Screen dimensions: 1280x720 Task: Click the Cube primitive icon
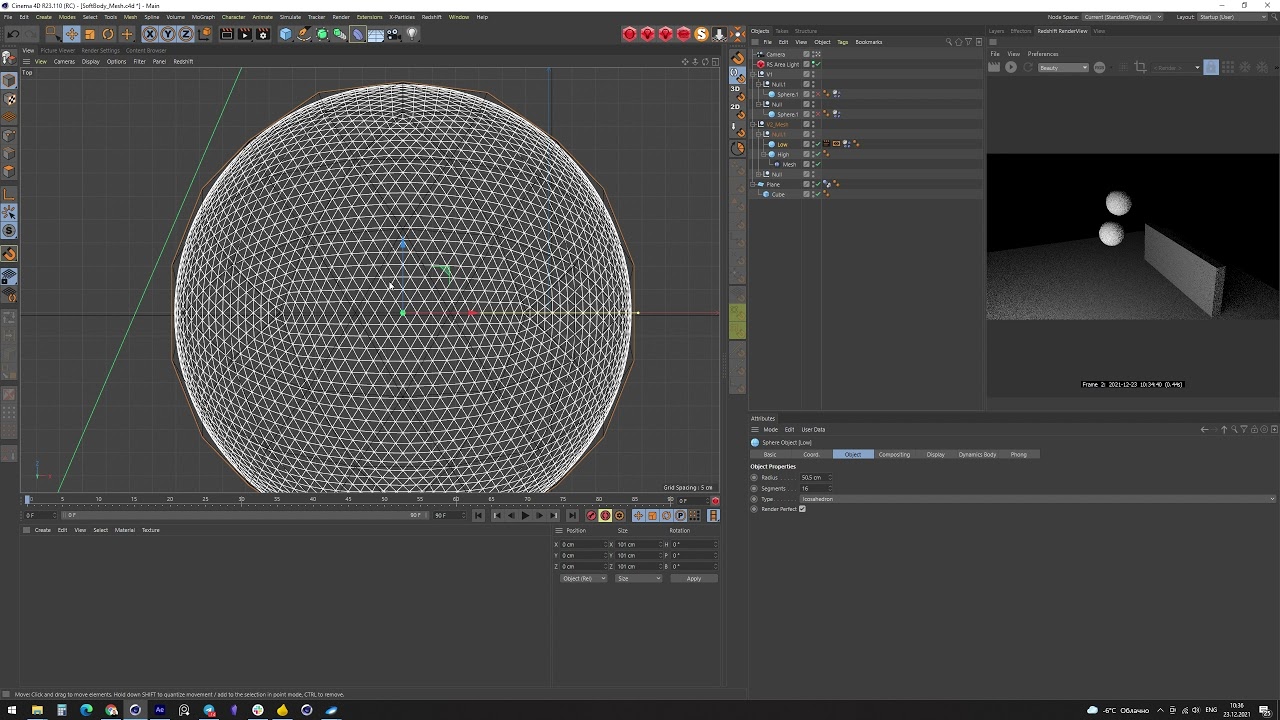(x=286, y=34)
